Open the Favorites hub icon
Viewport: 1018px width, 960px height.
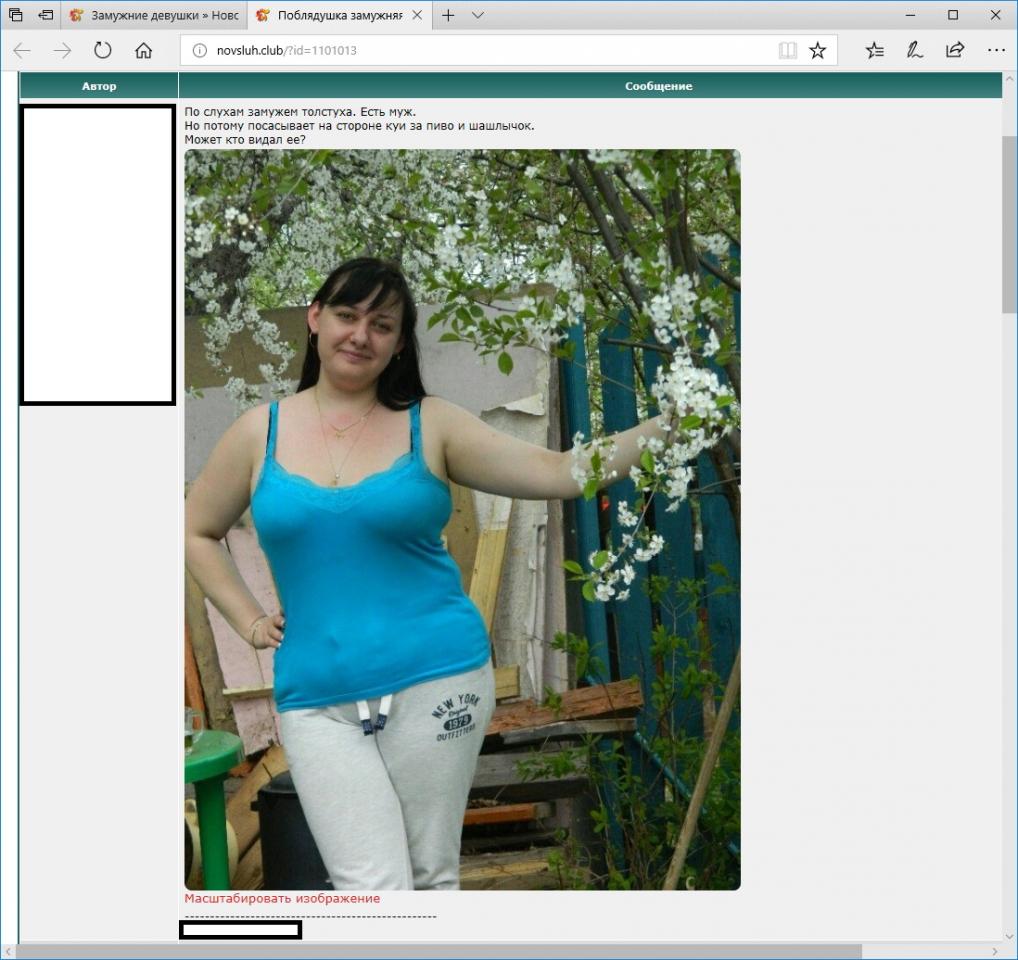click(x=874, y=50)
